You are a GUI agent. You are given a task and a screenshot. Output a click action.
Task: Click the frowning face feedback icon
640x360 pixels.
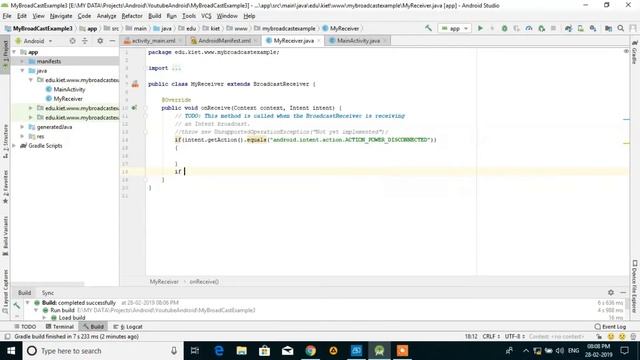pos(622,337)
